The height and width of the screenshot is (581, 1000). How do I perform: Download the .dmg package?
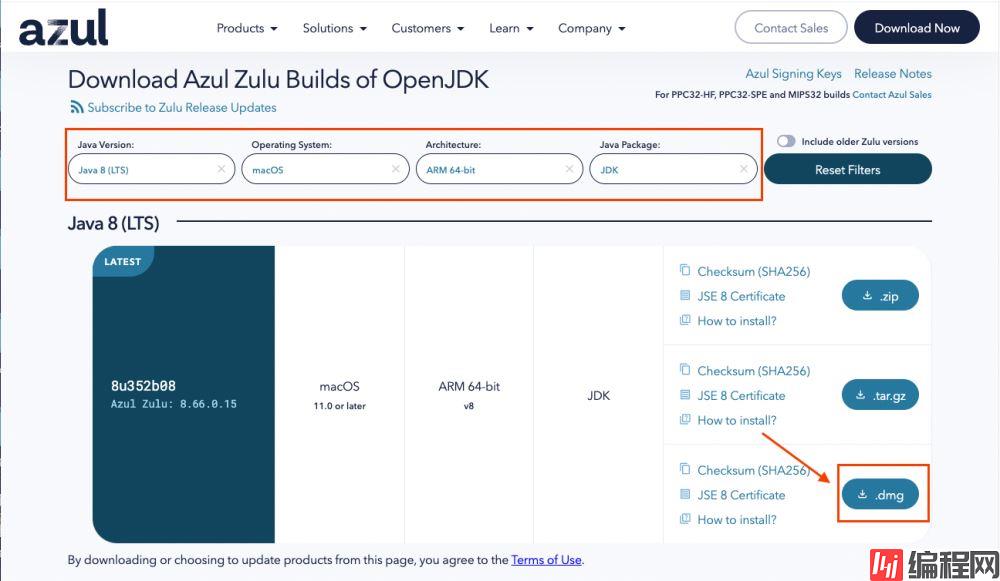[878, 494]
